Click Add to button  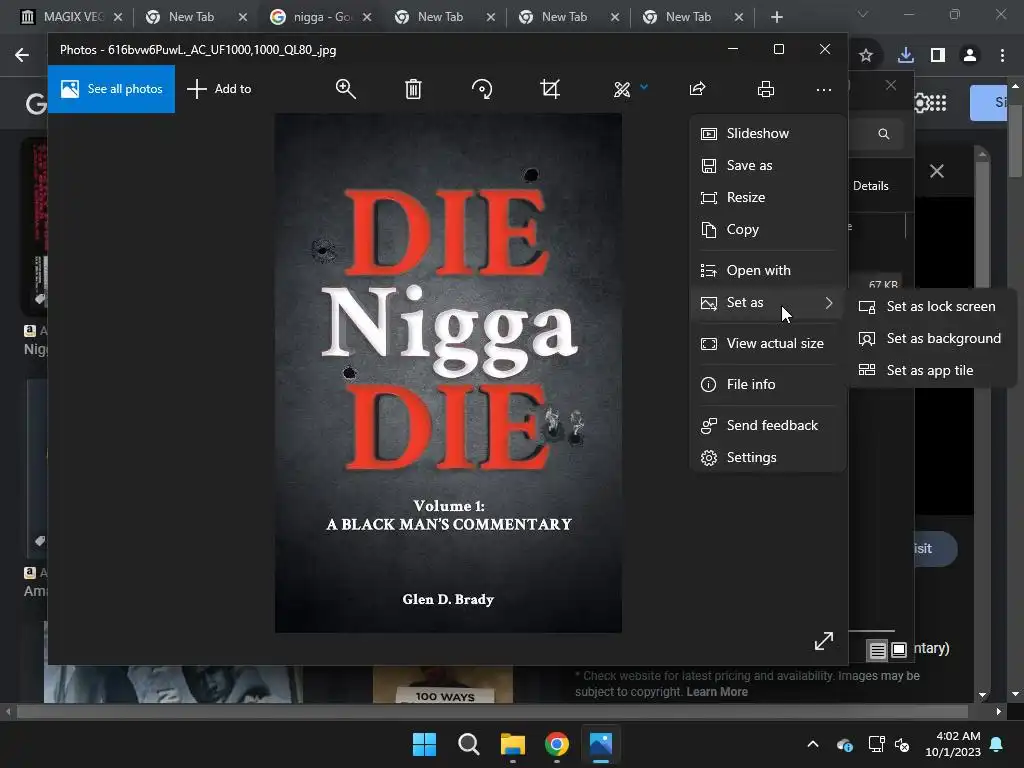pyautogui.click(x=219, y=89)
